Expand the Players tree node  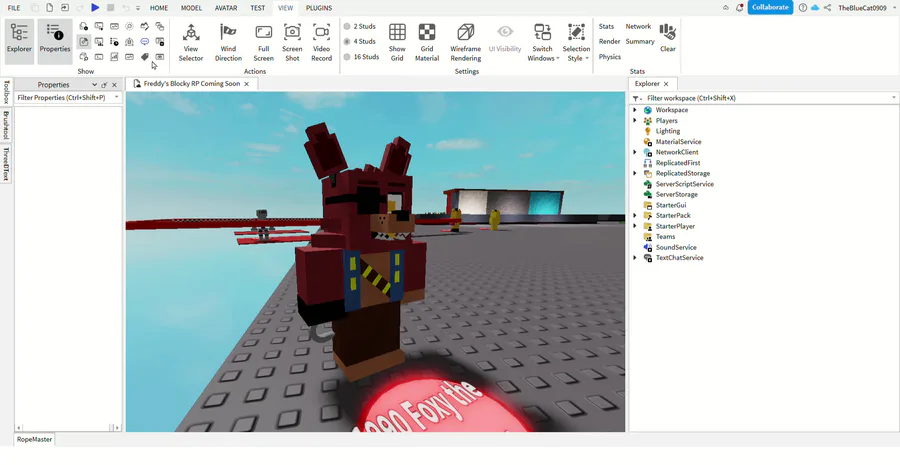[x=635, y=121]
